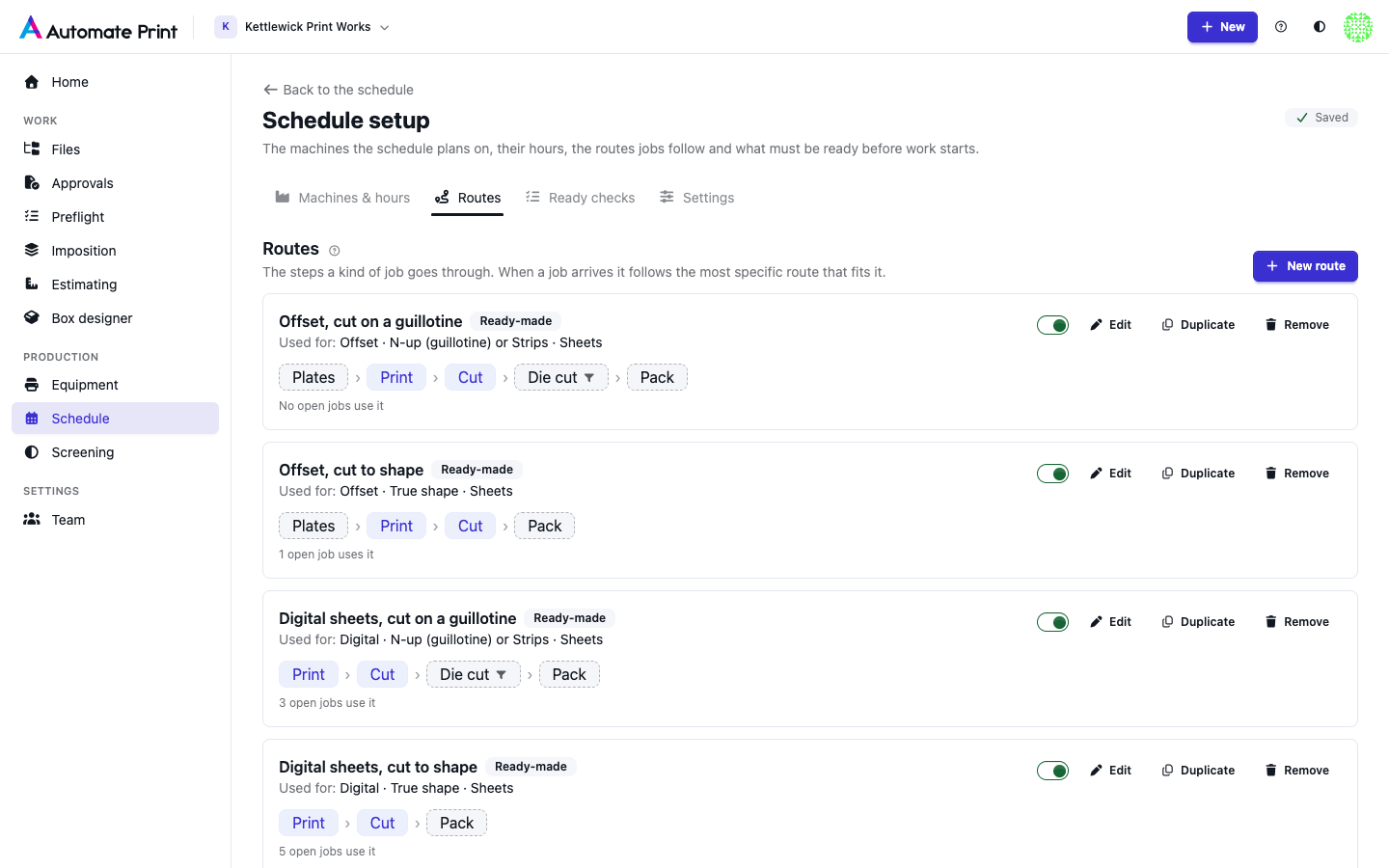Click the New button in the header

[1222, 27]
